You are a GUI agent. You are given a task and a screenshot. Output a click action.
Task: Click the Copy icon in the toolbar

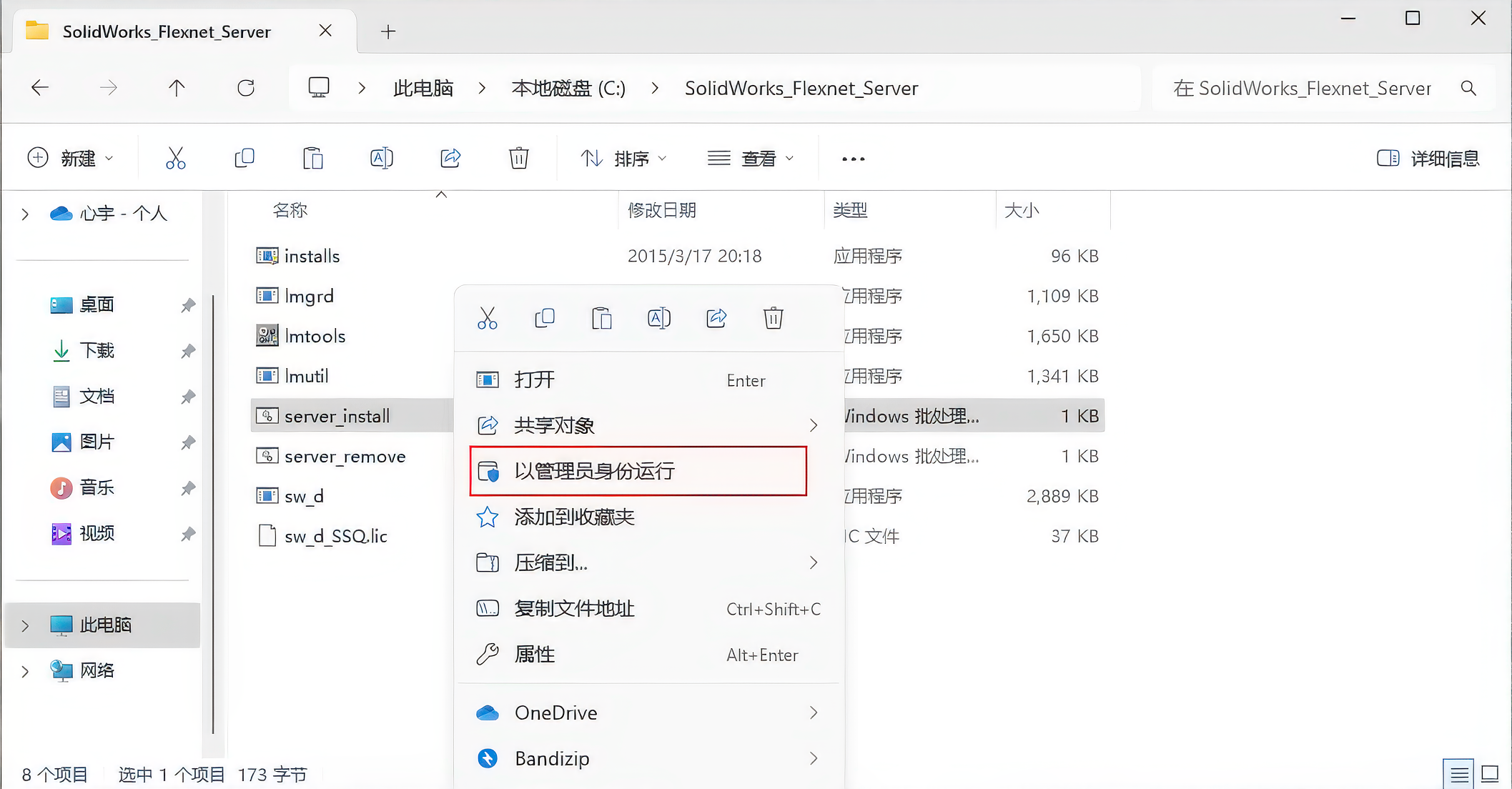coord(244,158)
